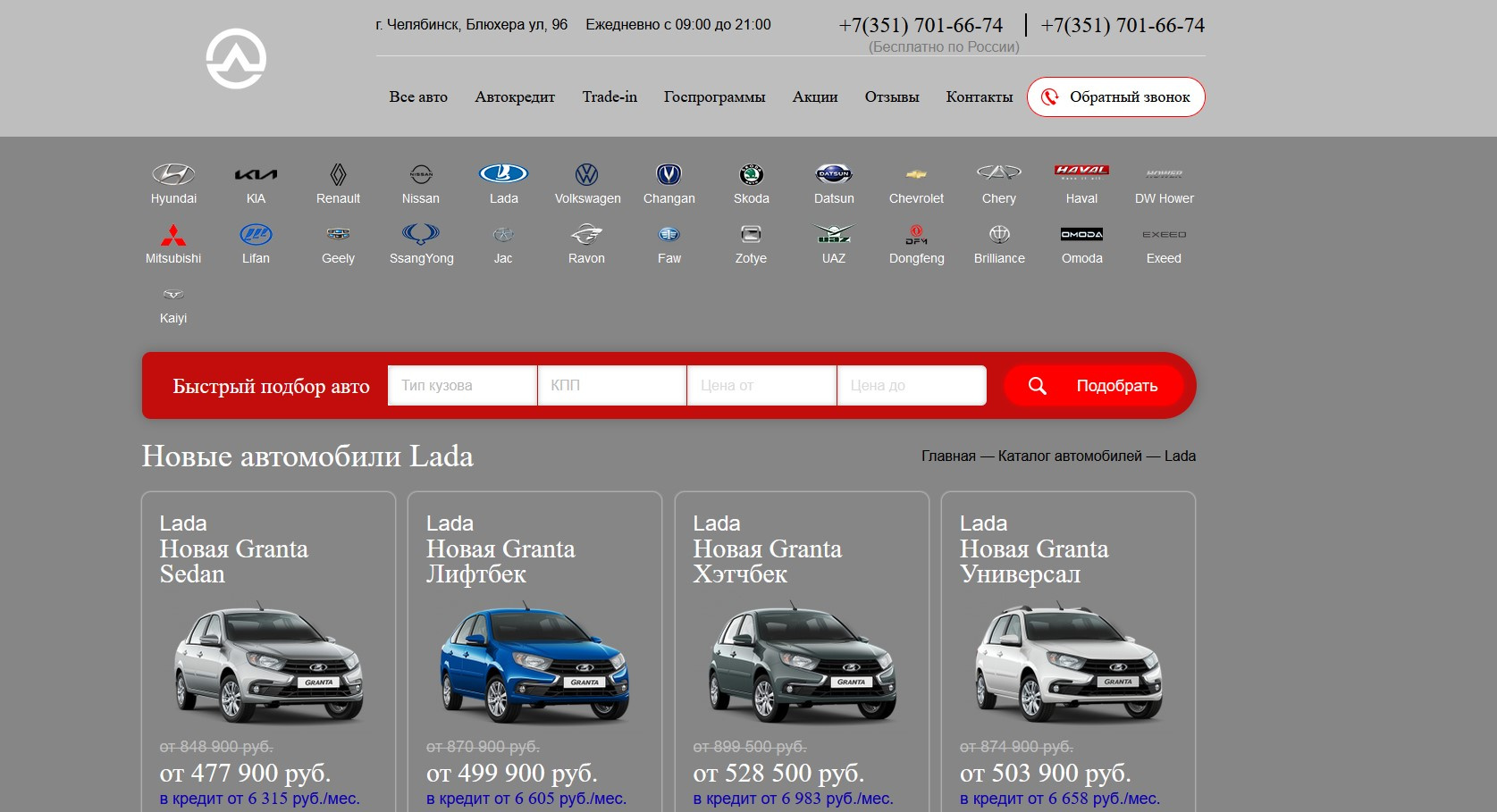Viewport: 1497px width, 812px height.
Task: Select the Skoda brand icon
Action: tap(751, 174)
